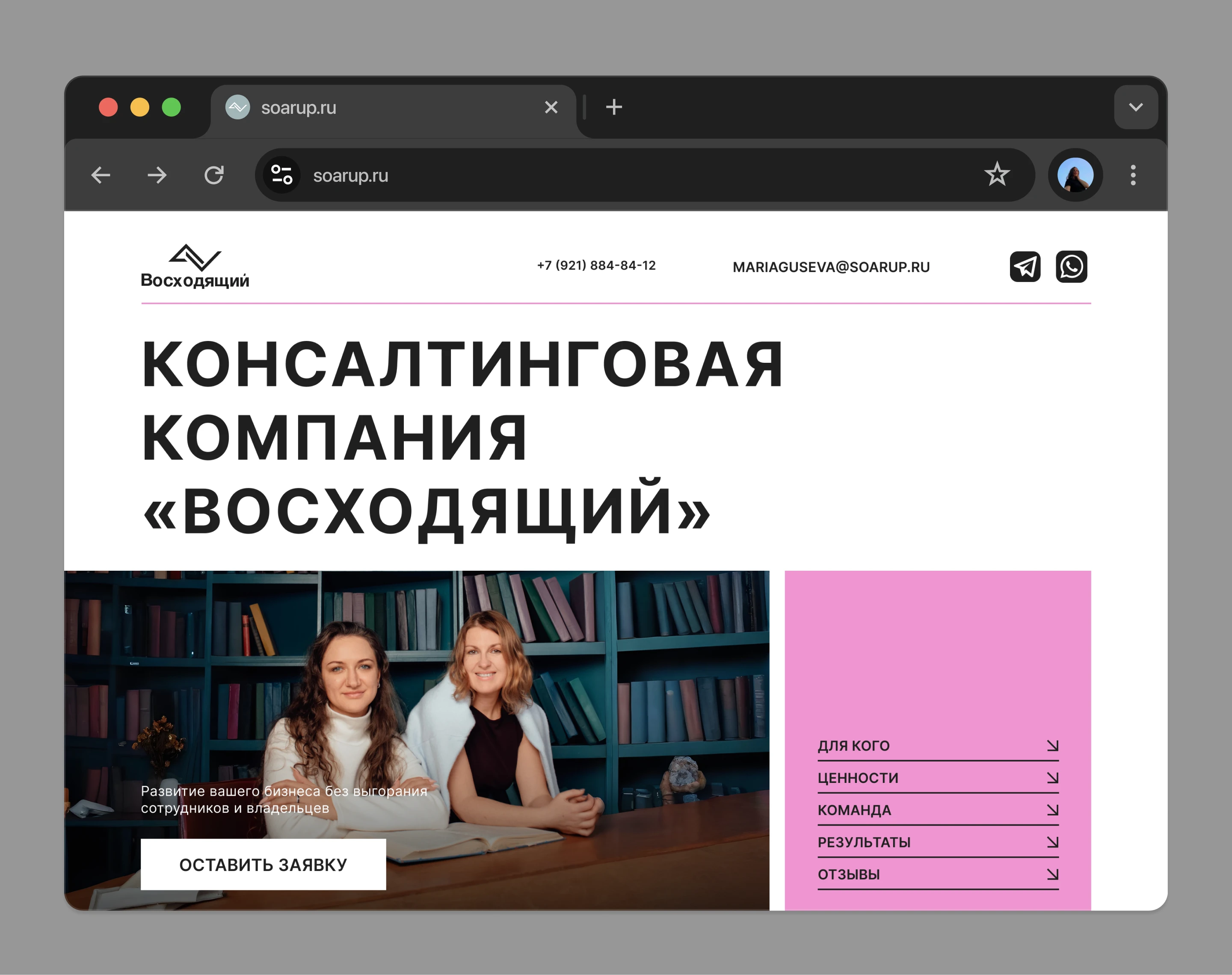Bookmark the page with the star icon
The width and height of the screenshot is (1232, 975).
[x=996, y=175]
